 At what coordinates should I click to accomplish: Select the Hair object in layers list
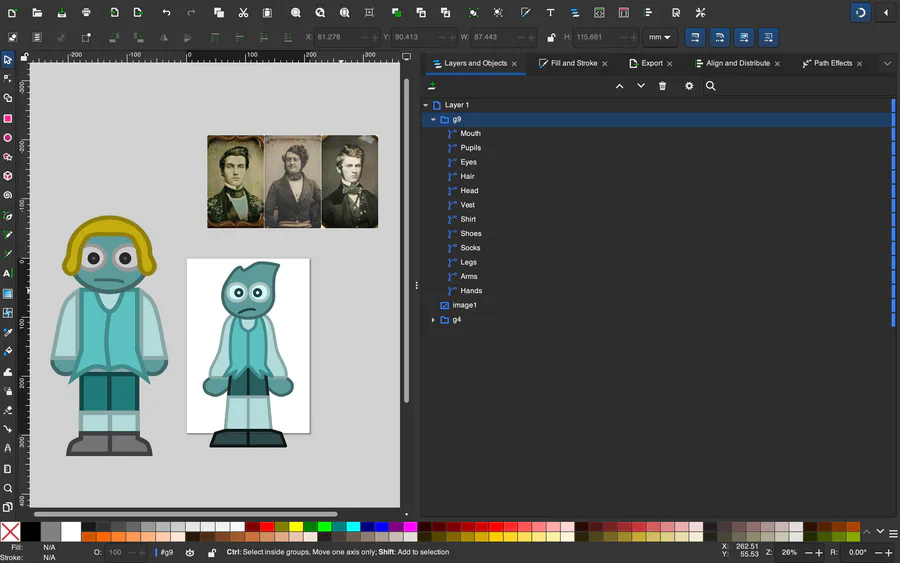tap(467, 176)
